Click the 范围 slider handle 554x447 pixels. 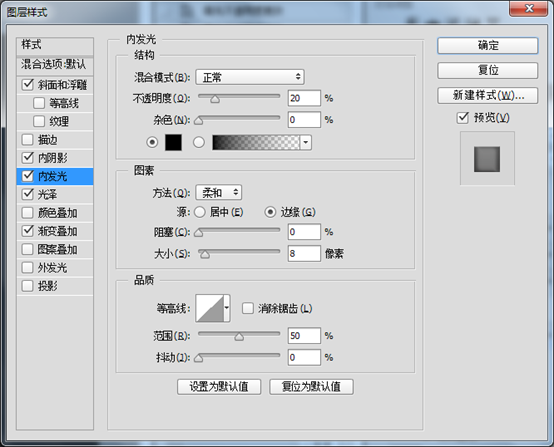(239, 337)
